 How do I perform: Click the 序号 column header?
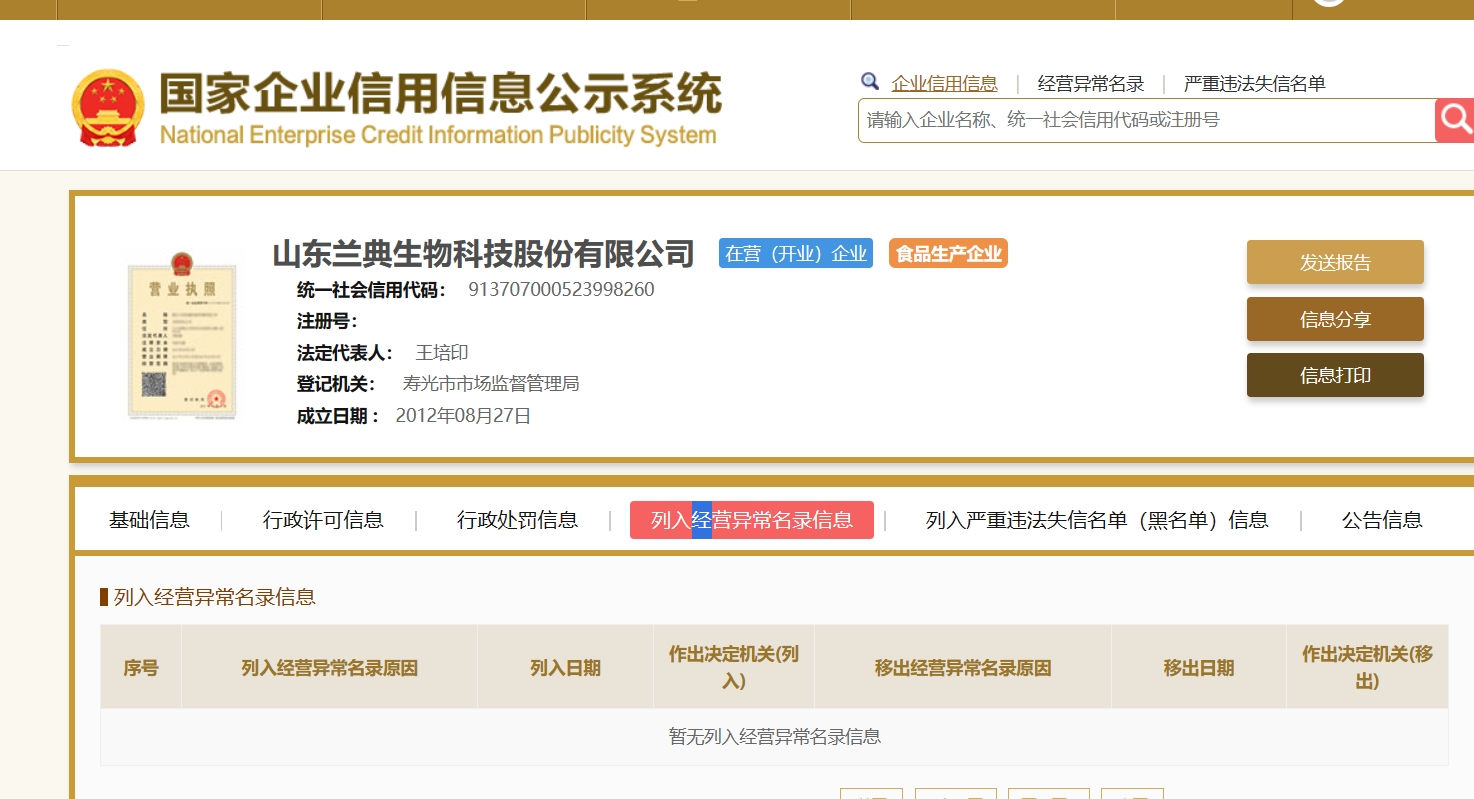[x=141, y=668]
